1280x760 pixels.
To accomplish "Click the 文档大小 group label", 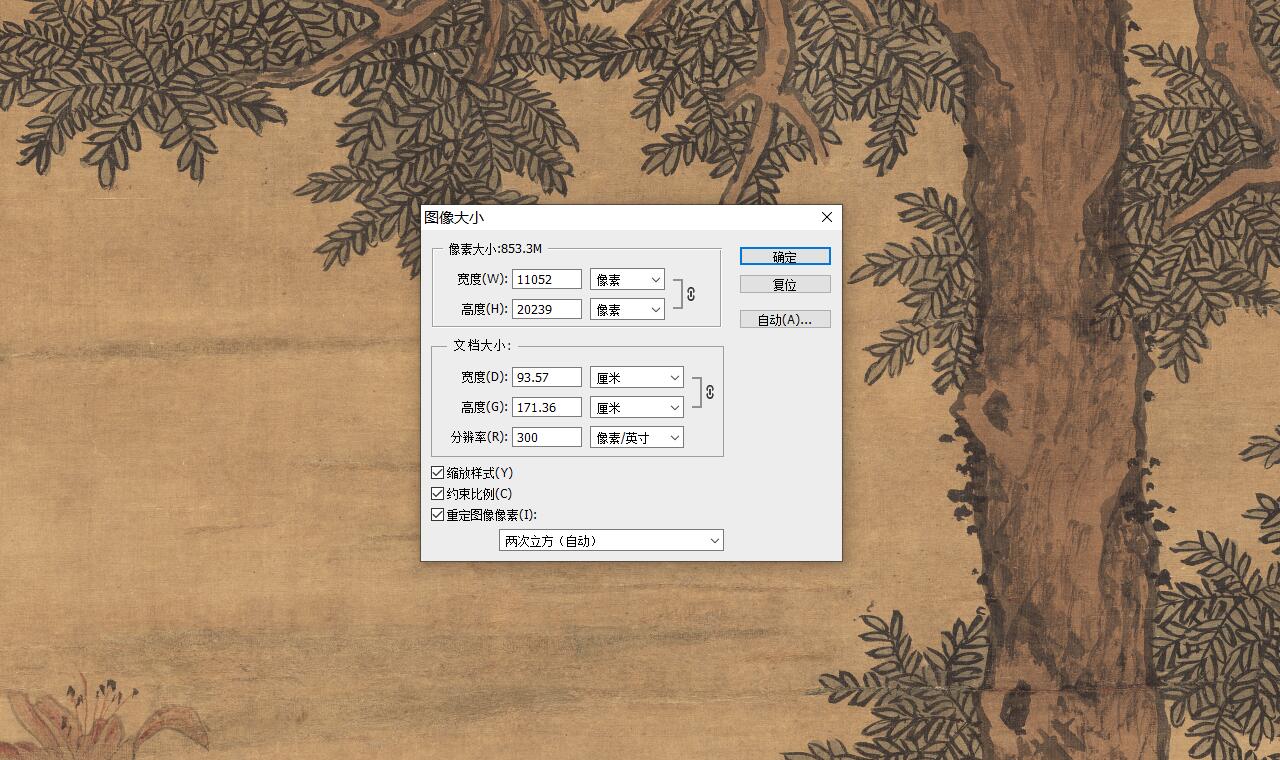I will [x=482, y=345].
